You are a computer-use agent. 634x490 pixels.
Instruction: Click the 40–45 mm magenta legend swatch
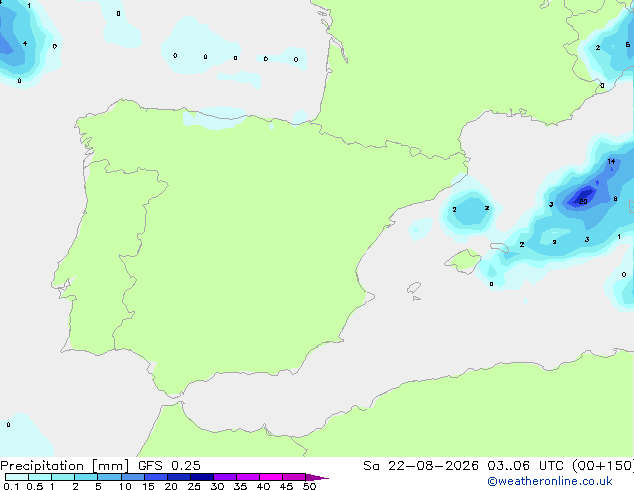tap(271, 477)
